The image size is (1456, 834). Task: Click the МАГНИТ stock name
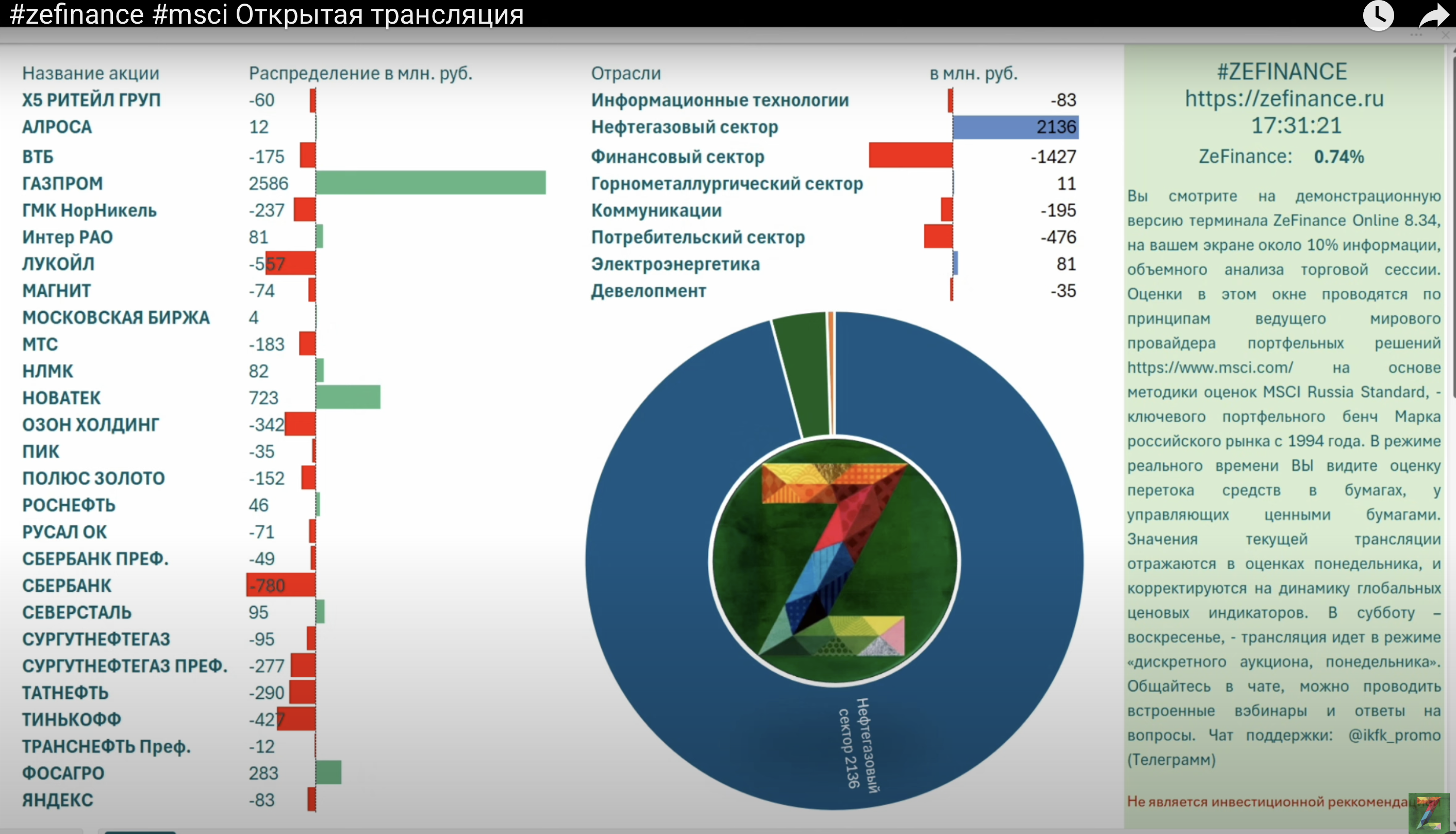(x=56, y=290)
